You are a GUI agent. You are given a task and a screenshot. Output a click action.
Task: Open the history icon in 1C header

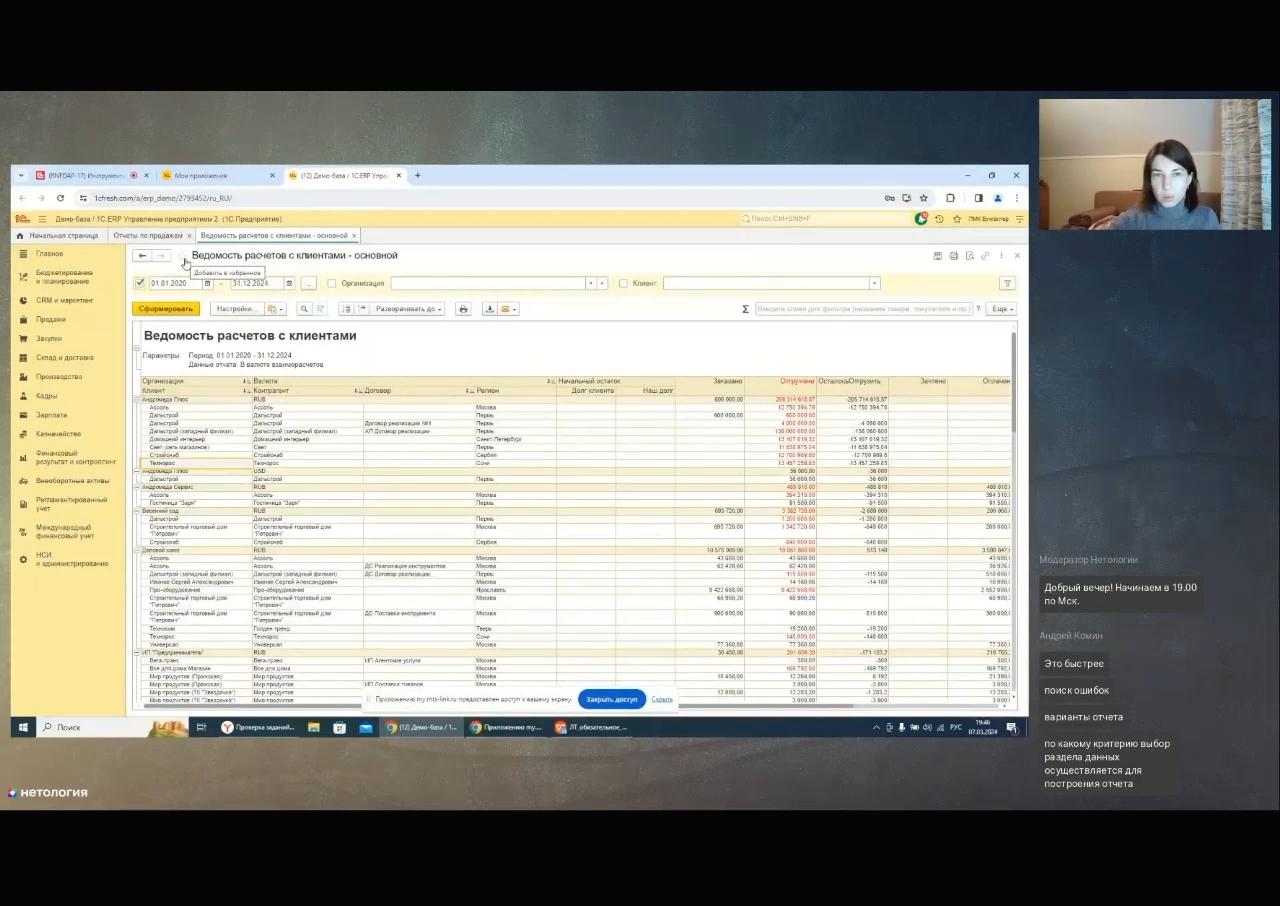pyautogui.click(x=939, y=219)
